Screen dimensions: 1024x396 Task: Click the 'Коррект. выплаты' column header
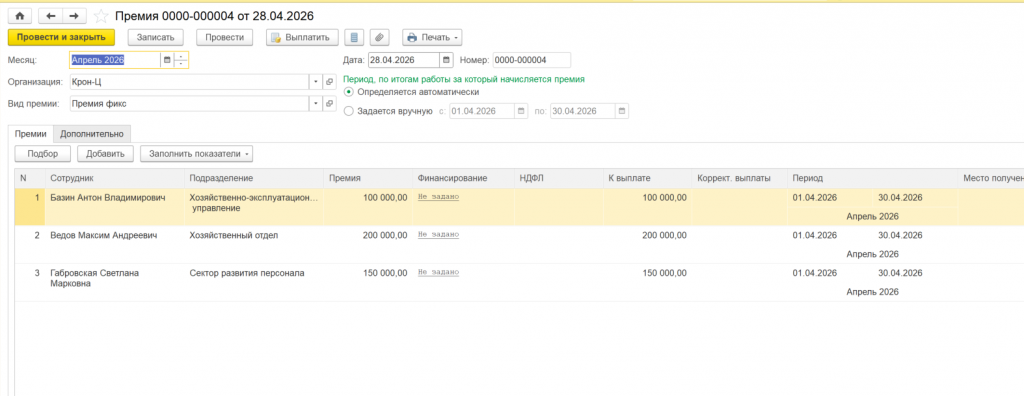pyautogui.click(x=740, y=178)
